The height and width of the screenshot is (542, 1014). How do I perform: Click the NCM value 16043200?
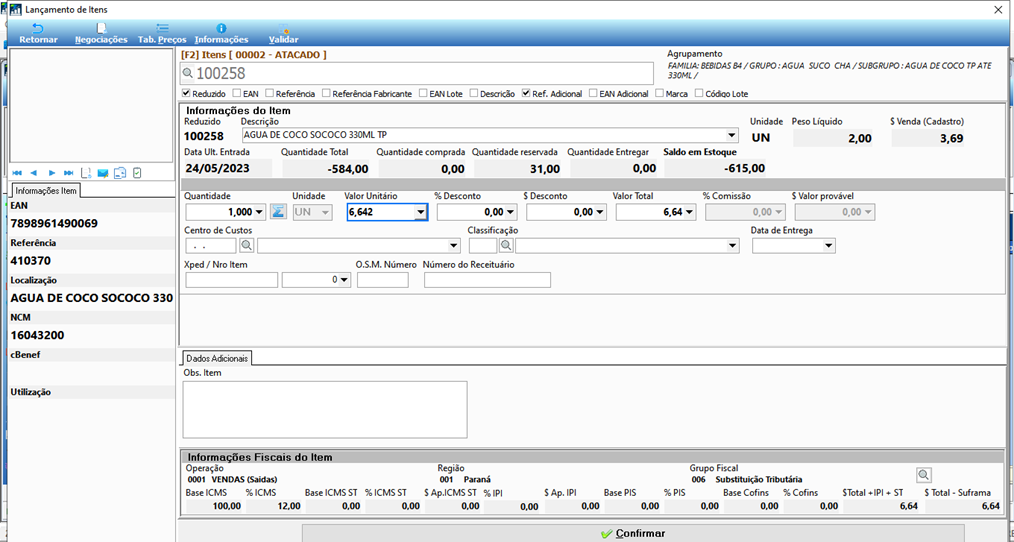[38, 335]
